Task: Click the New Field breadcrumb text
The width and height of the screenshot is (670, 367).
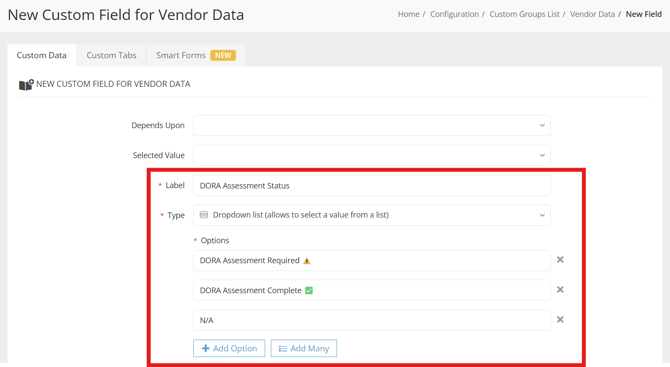Action: [644, 14]
